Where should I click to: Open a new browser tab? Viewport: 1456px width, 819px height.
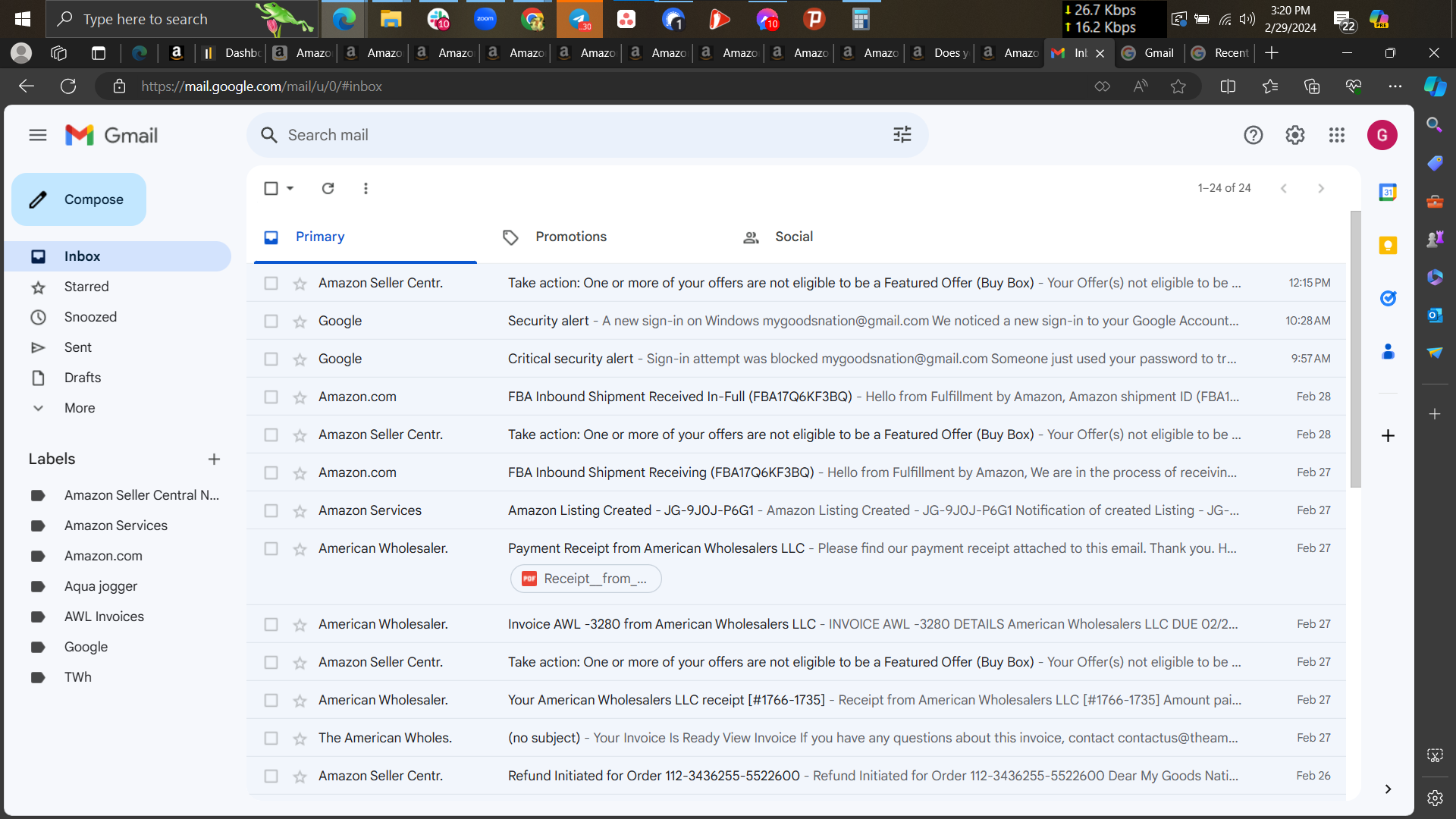pos(1272,53)
